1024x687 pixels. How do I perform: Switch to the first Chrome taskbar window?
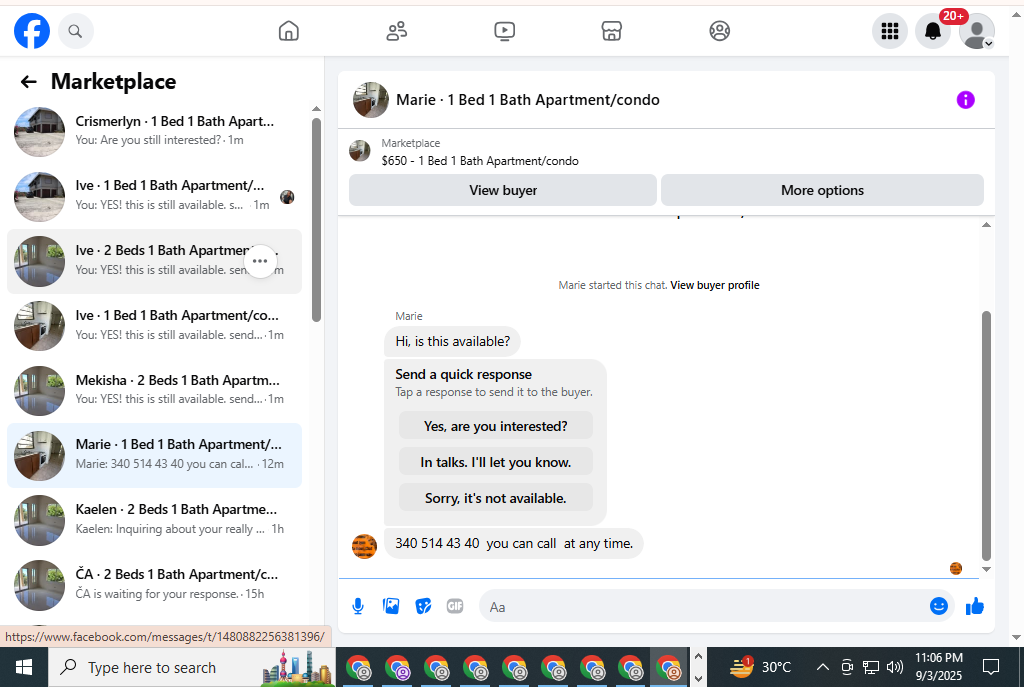click(x=359, y=668)
